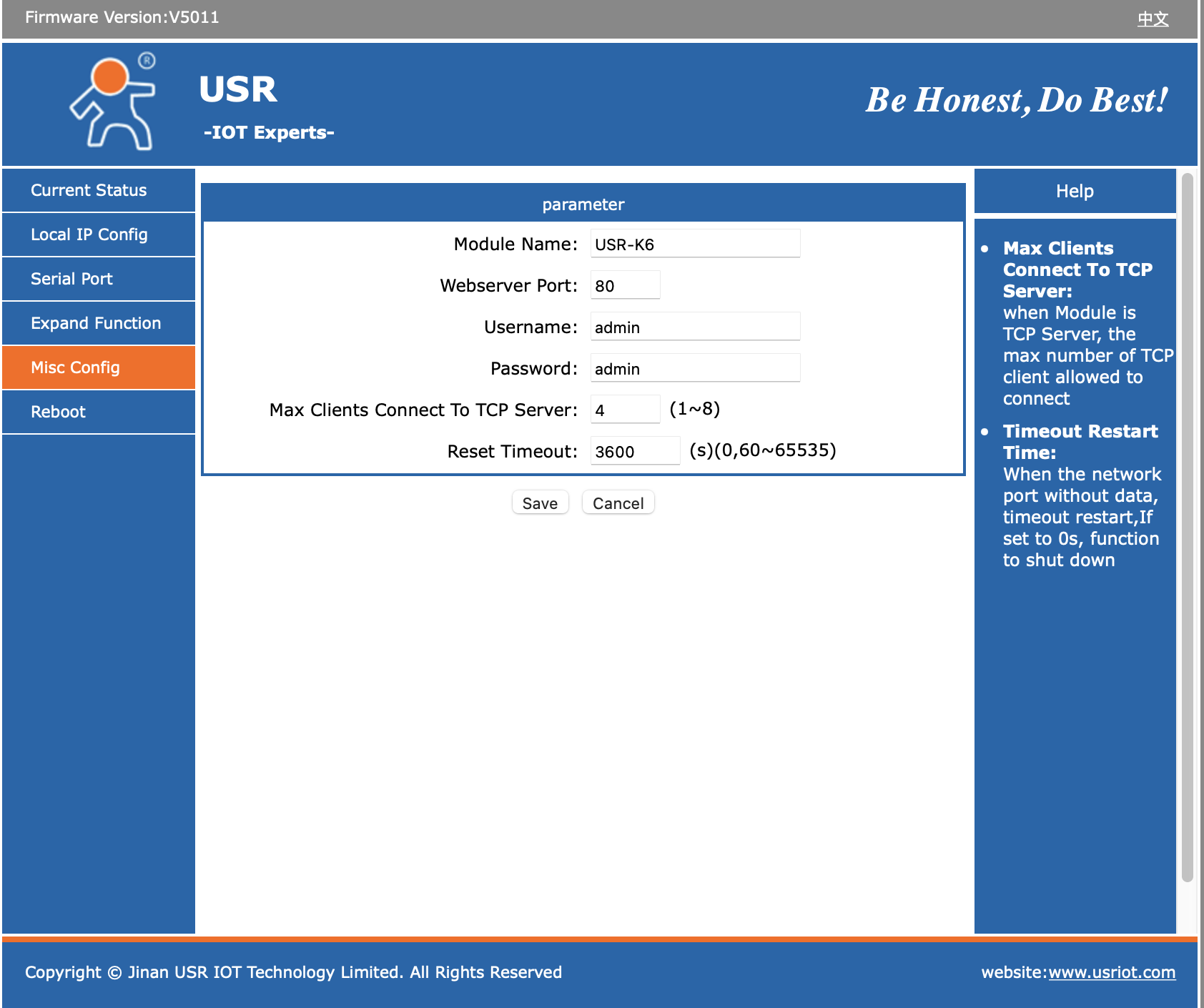Image resolution: width=1204 pixels, height=1008 pixels.
Task: Click the parameter section title bar
Action: tap(583, 204)
